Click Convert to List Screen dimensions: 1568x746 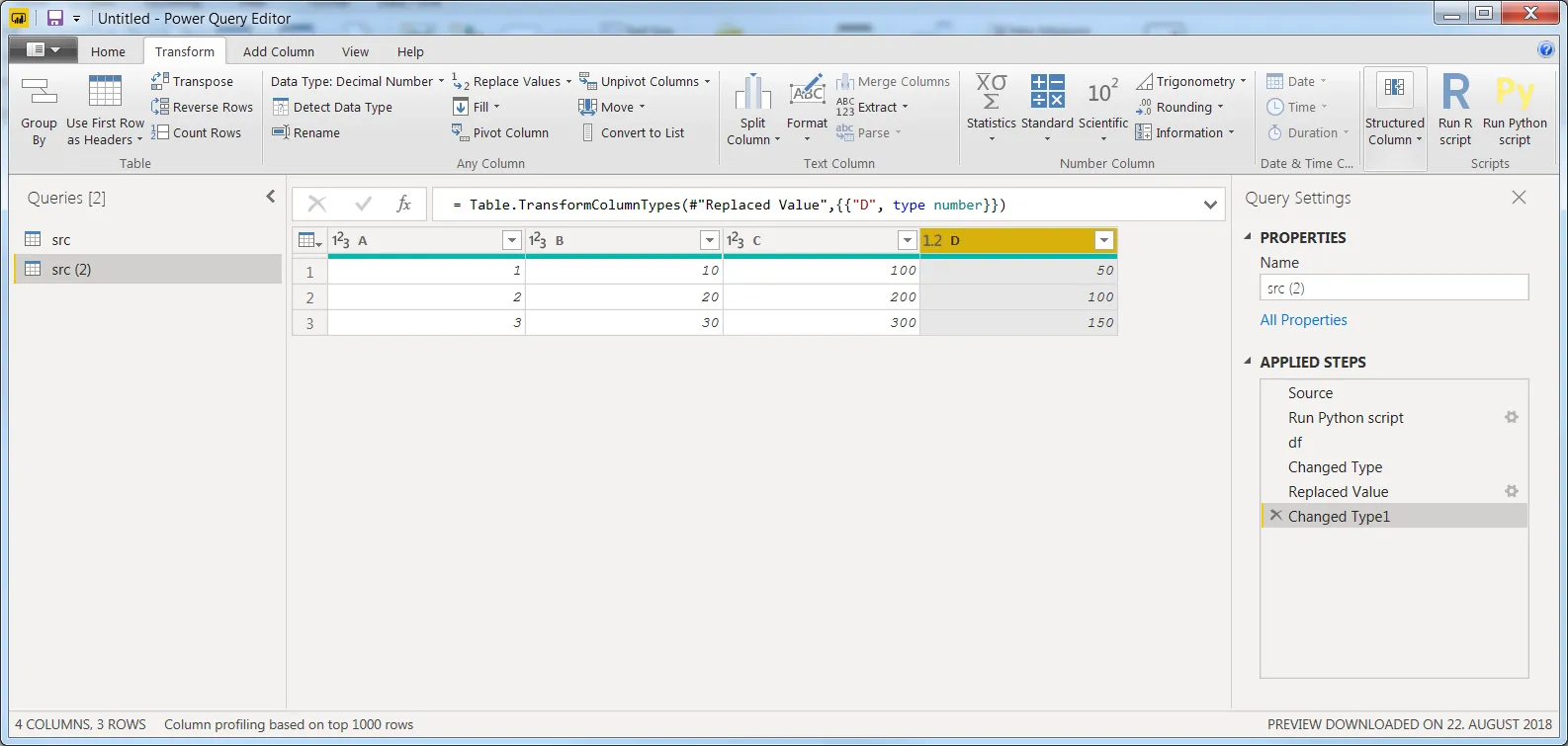click(x=632, y=132)
